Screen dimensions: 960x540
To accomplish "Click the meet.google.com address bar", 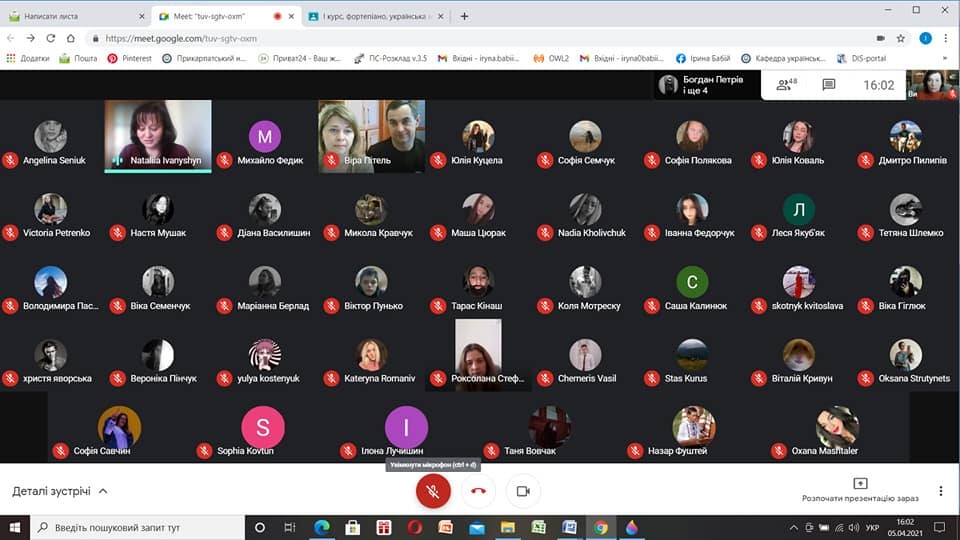I will coord(400,38).
